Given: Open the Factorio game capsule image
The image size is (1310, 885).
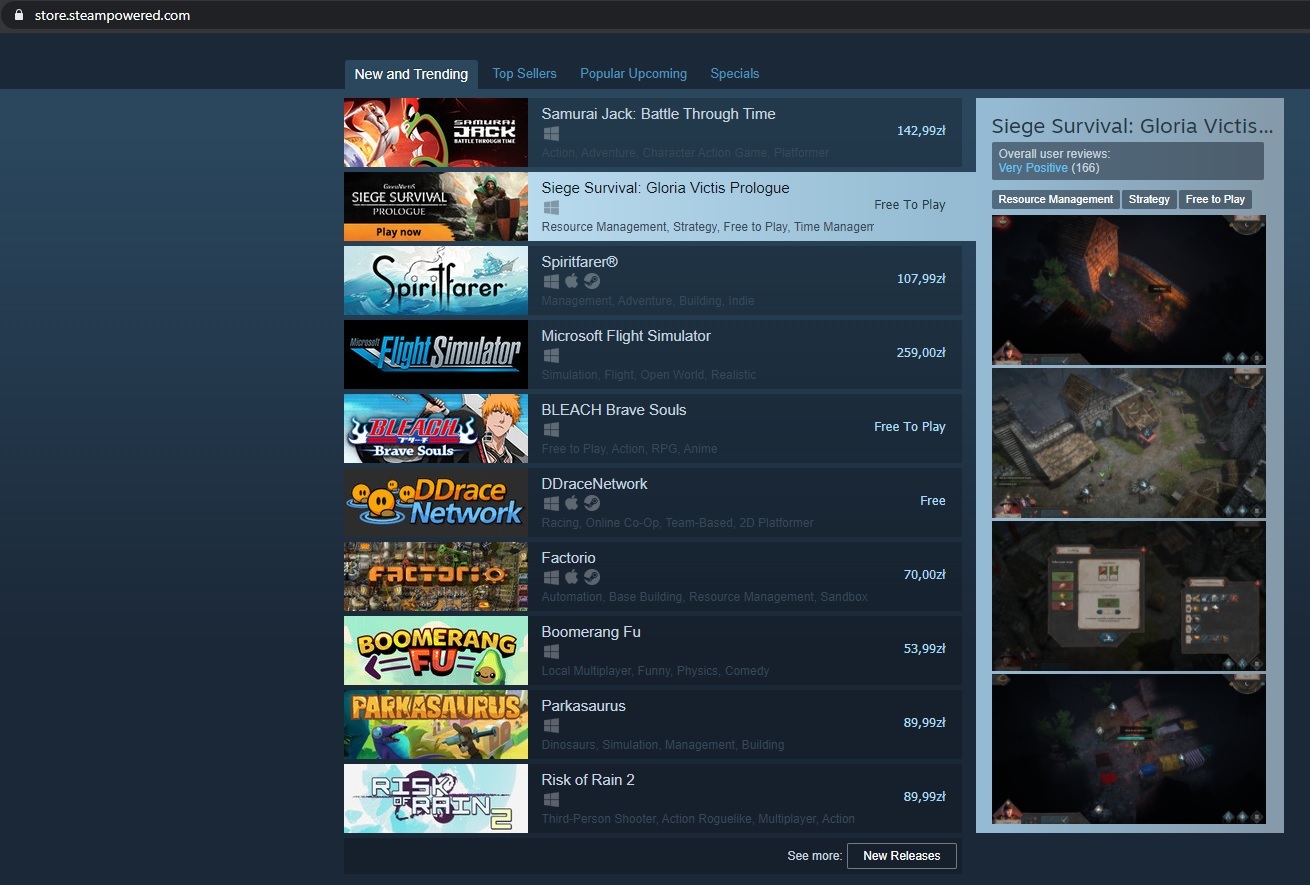Looking at the screenshot, I should (x=436, y=577).
